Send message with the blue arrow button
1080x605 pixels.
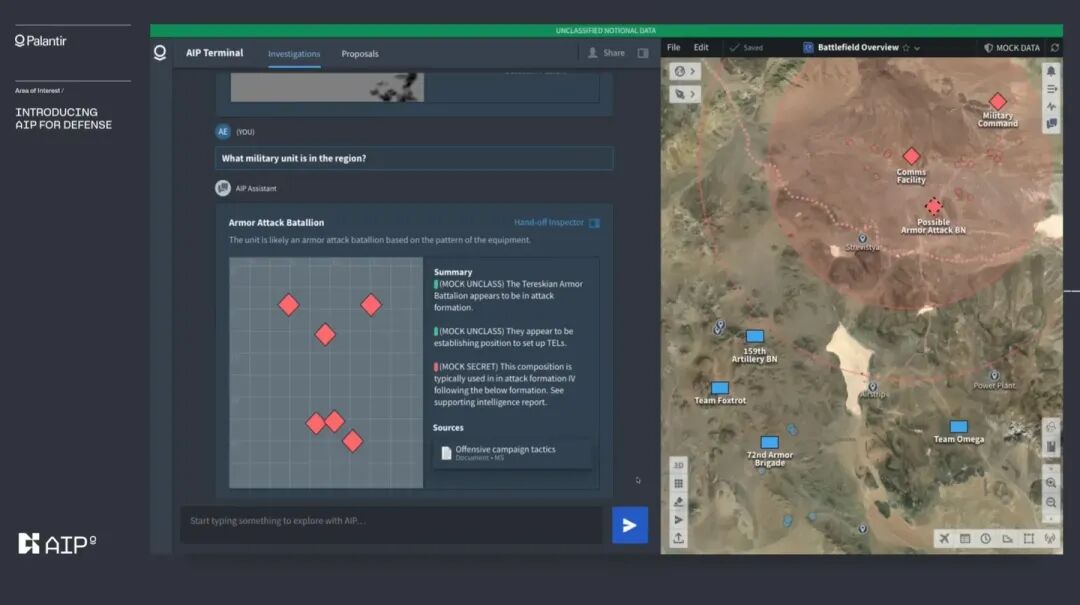630,525
